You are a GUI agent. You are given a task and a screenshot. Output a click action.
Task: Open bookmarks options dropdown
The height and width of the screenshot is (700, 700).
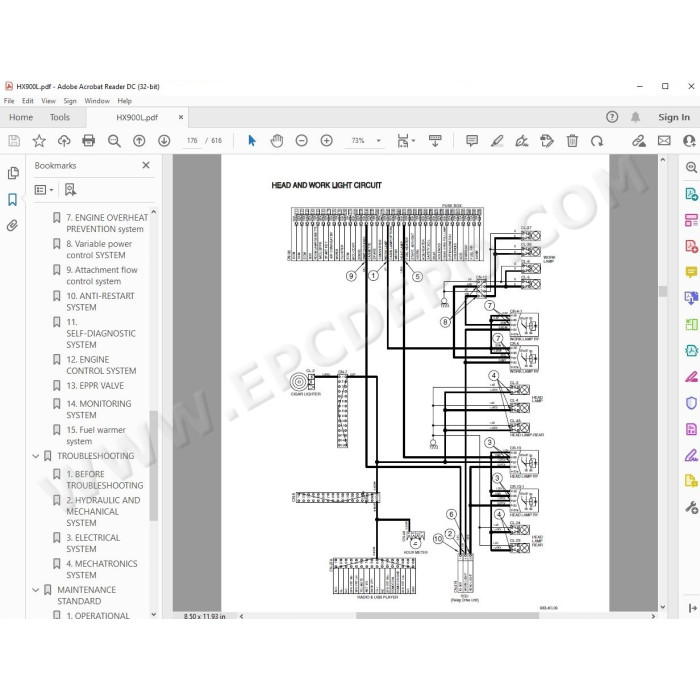(x=44, y=190)
